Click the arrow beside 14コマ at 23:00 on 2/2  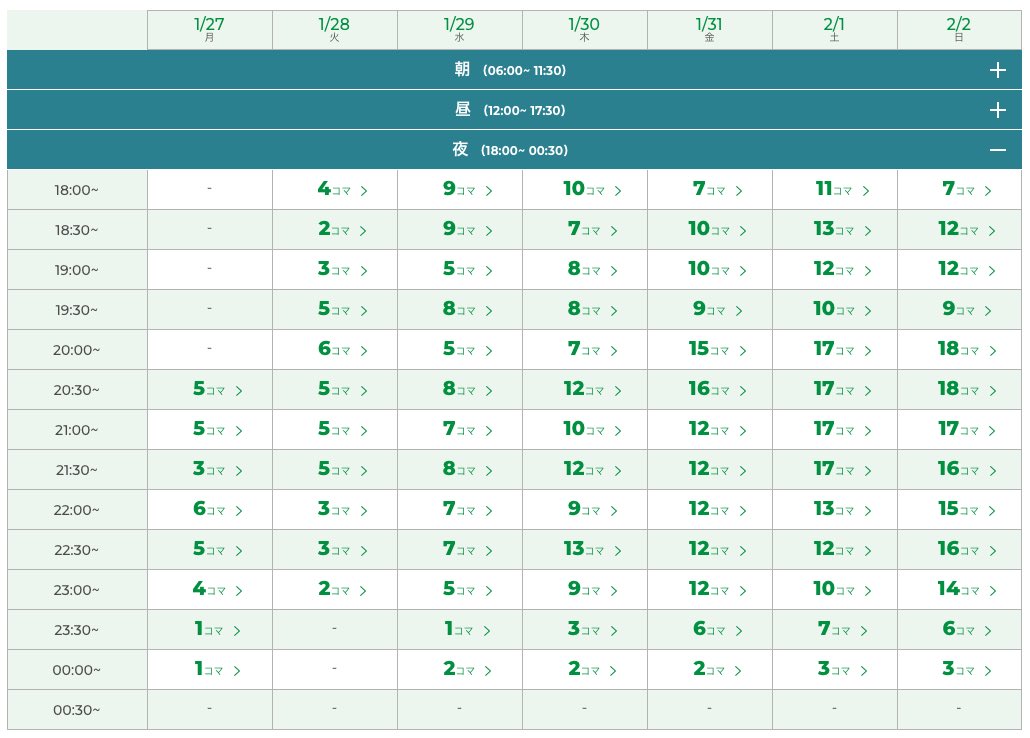pos(993,591)
